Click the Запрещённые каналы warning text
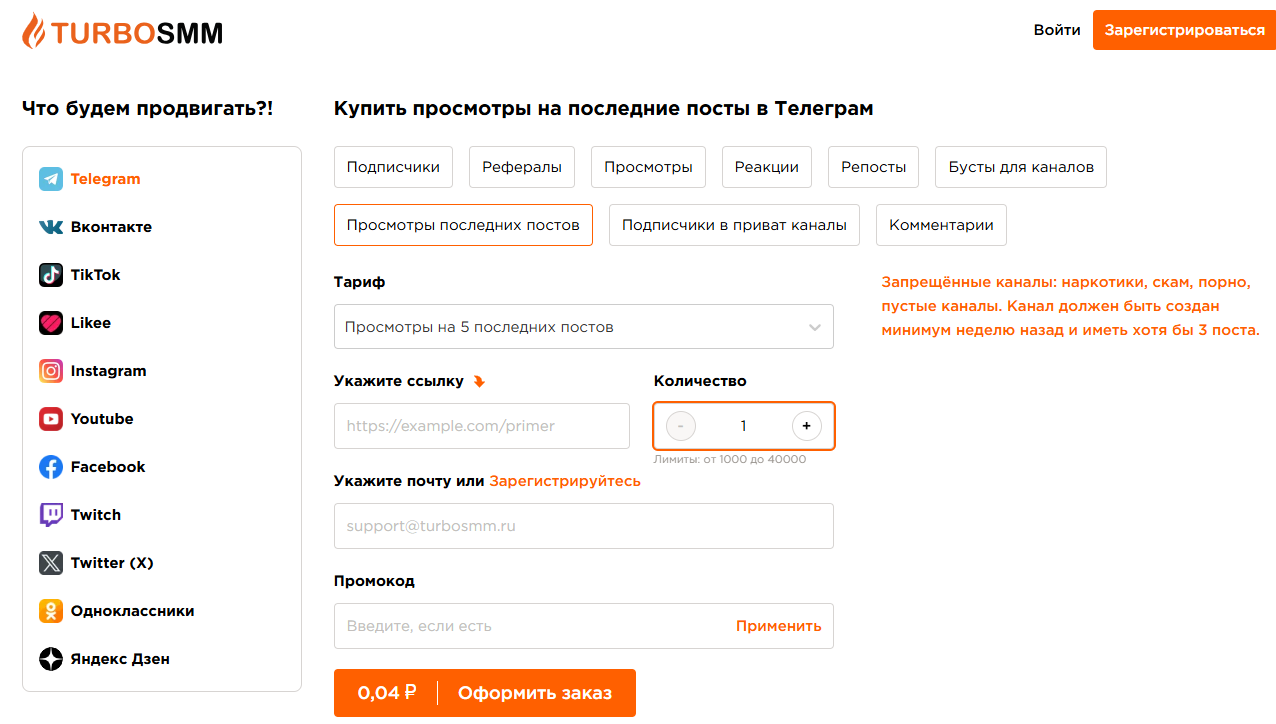 [x=1071, y=306]
